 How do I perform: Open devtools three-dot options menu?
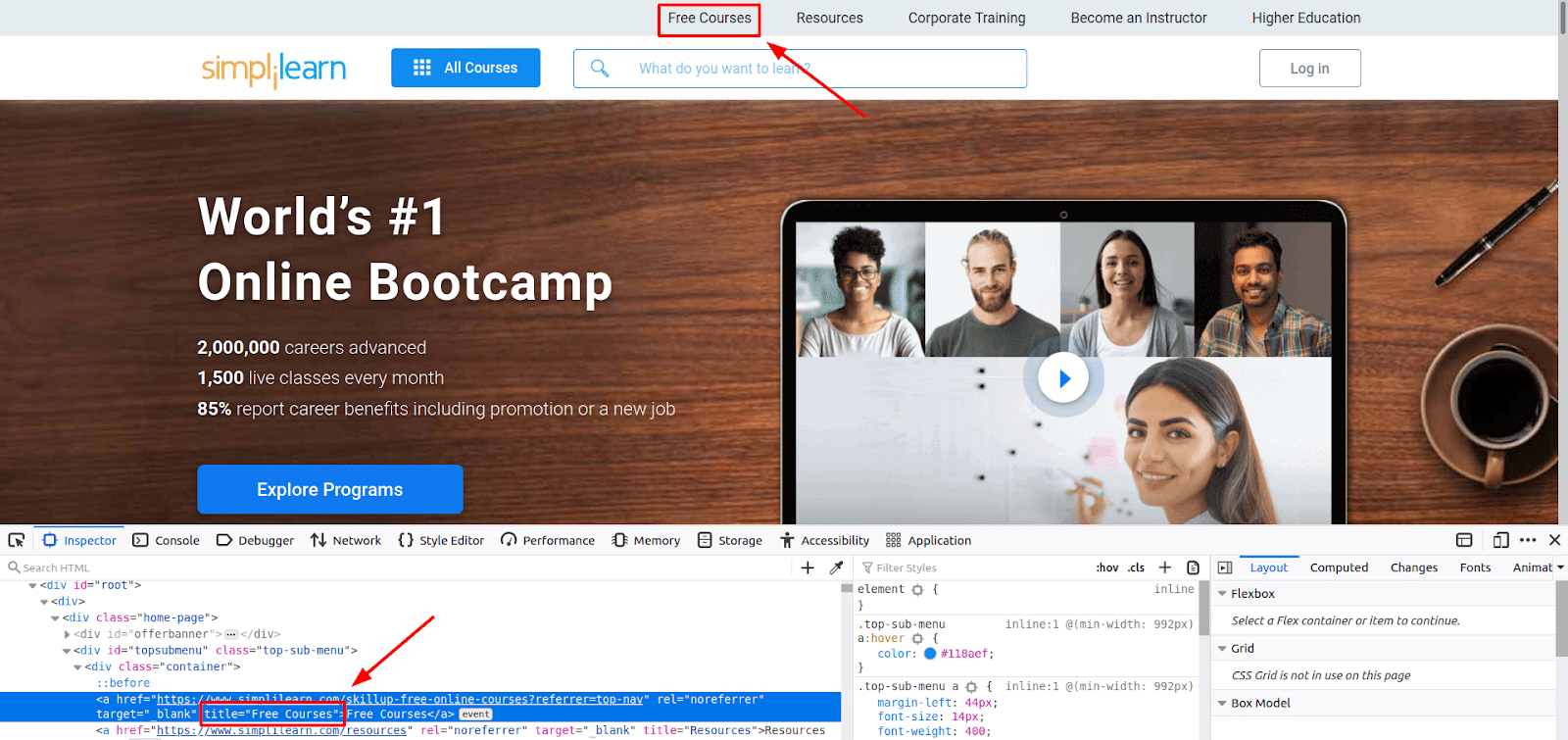(1528, 540)
